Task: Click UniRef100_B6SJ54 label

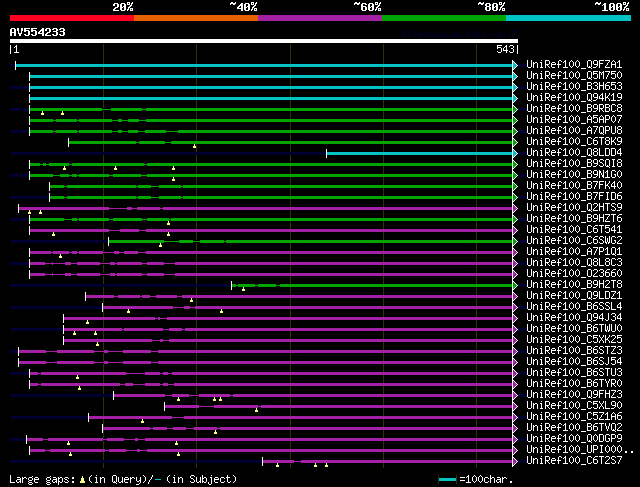Action: 574,362
